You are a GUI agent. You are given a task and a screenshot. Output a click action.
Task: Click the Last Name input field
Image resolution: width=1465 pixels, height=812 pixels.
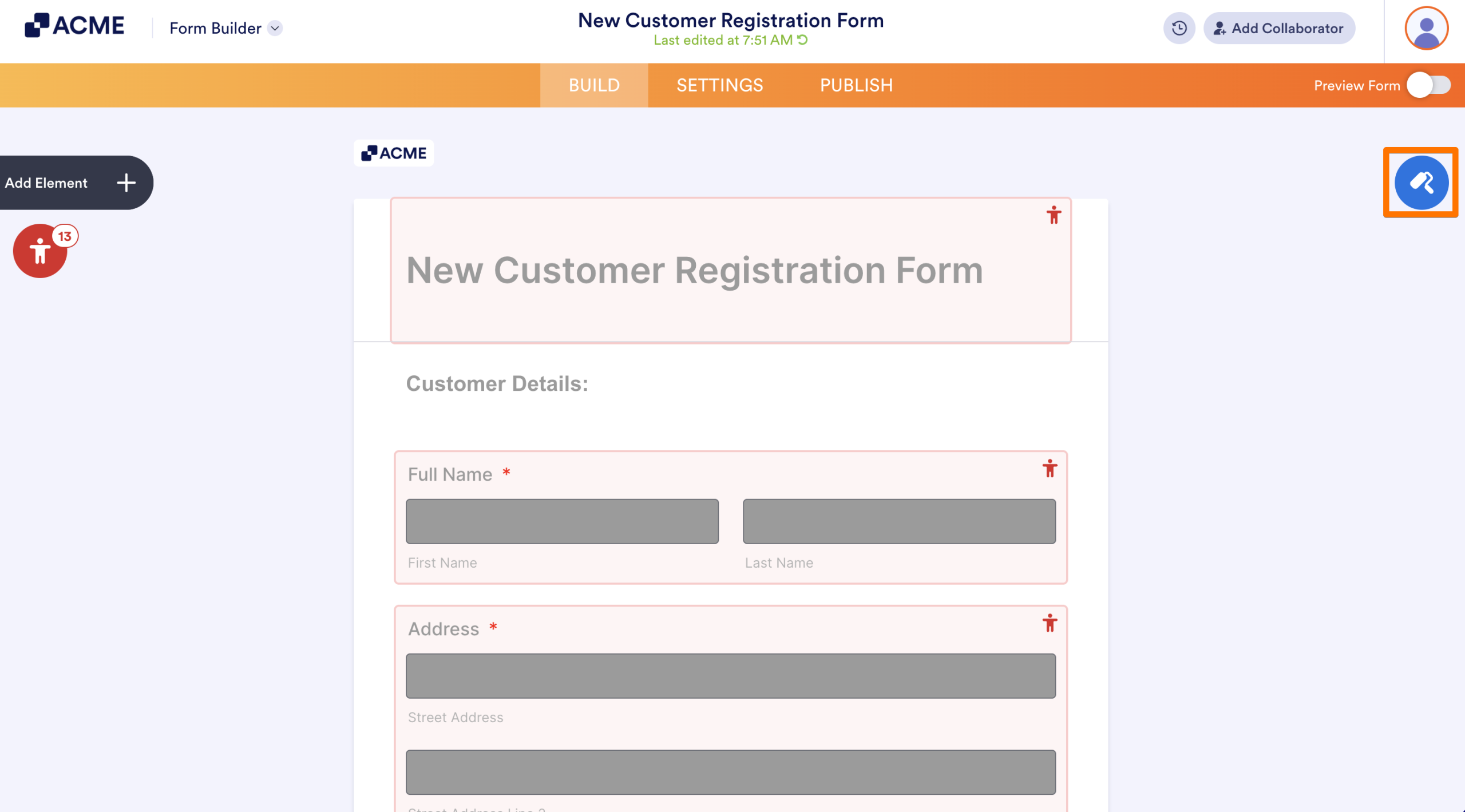[899, 521]
